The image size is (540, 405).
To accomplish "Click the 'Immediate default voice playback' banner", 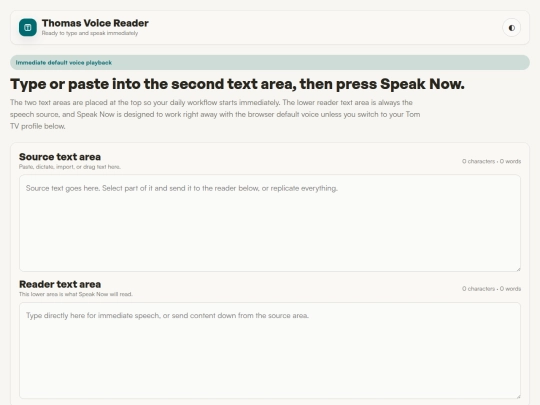I will (270, 62).
